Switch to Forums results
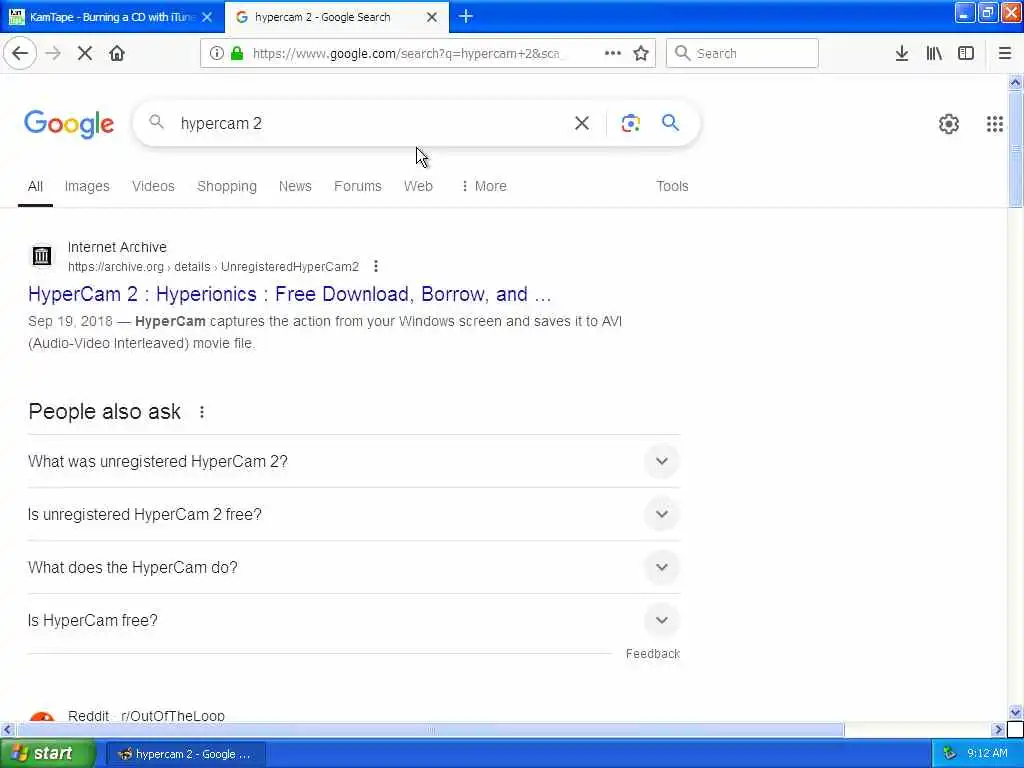The height and width of the screenshot is (768, 1024). (x=357, y=186)
